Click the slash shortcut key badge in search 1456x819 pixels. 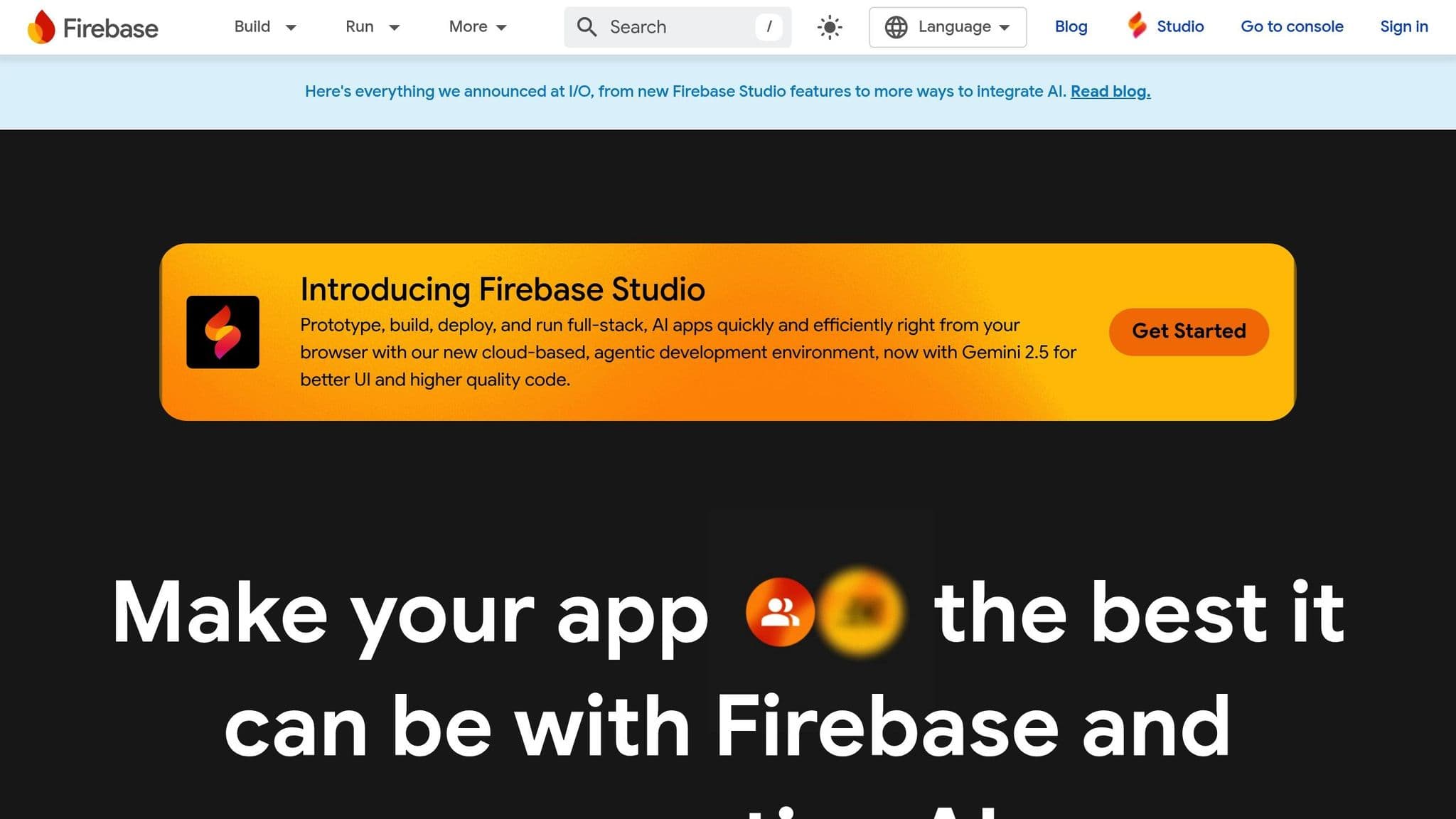769,27
